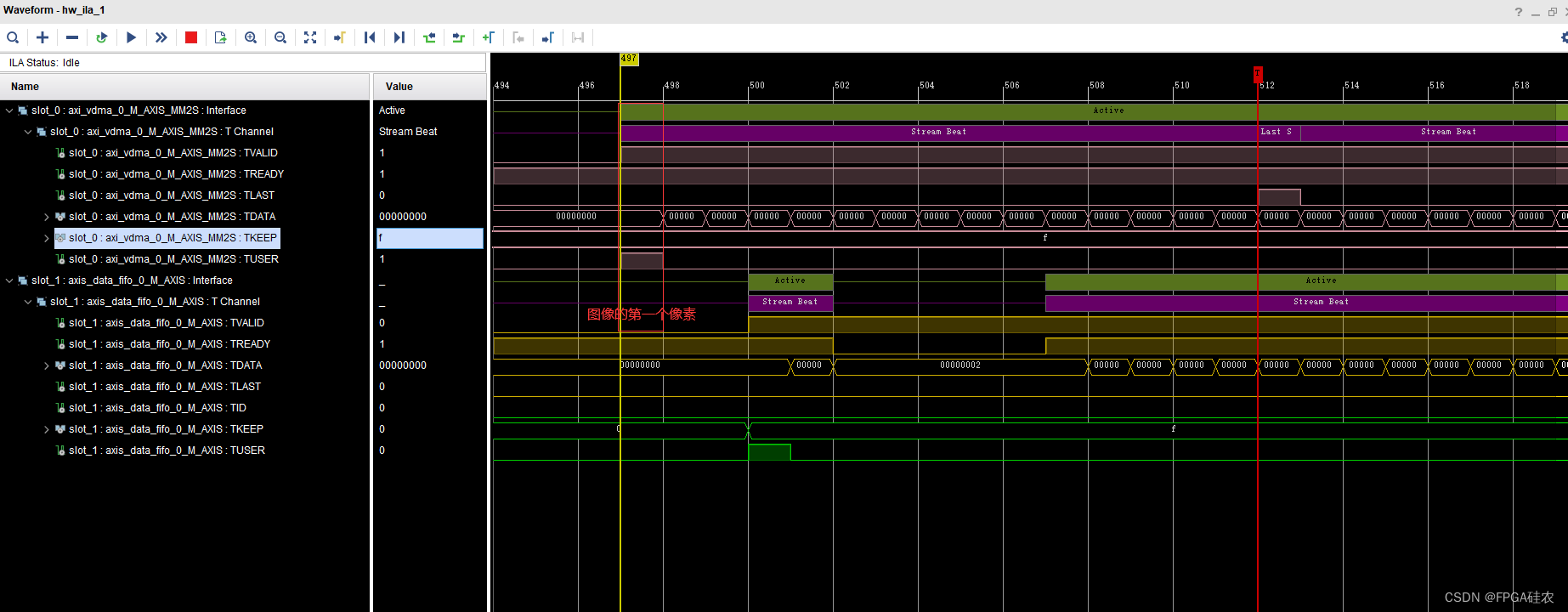Viewport: 1568px width, 612px height.
Task: Click the yellow cursor flag 497
Action: (629, 59)
